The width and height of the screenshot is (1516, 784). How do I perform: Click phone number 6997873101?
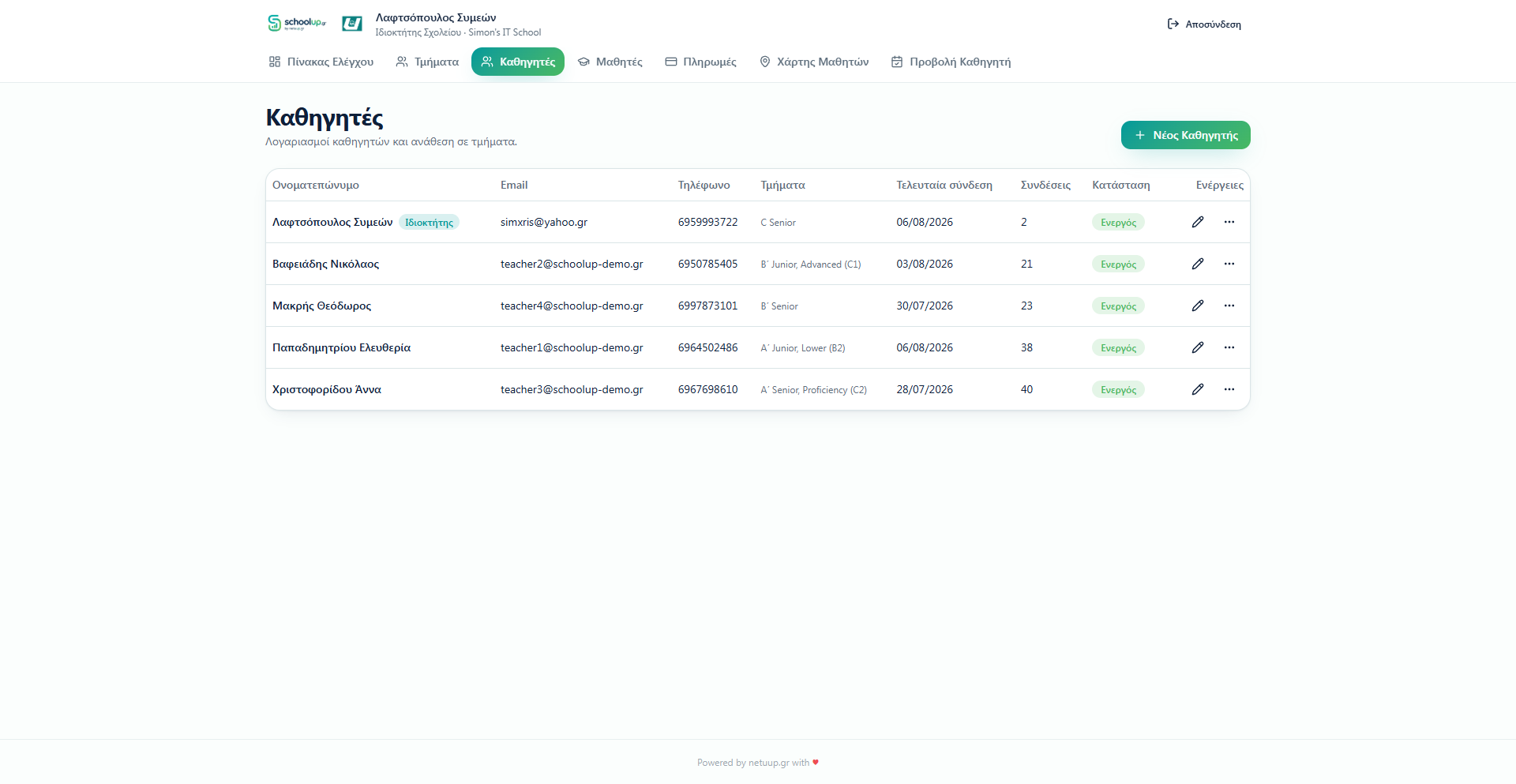pos(708,306)
